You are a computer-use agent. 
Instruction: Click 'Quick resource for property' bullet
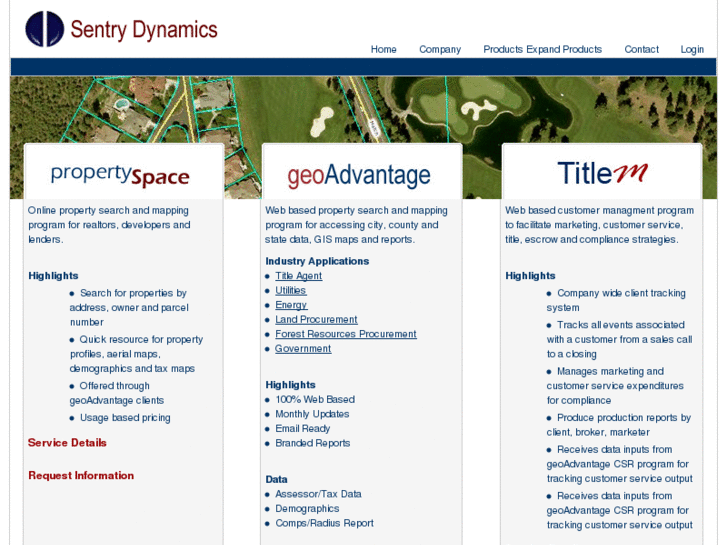[141, 339]
